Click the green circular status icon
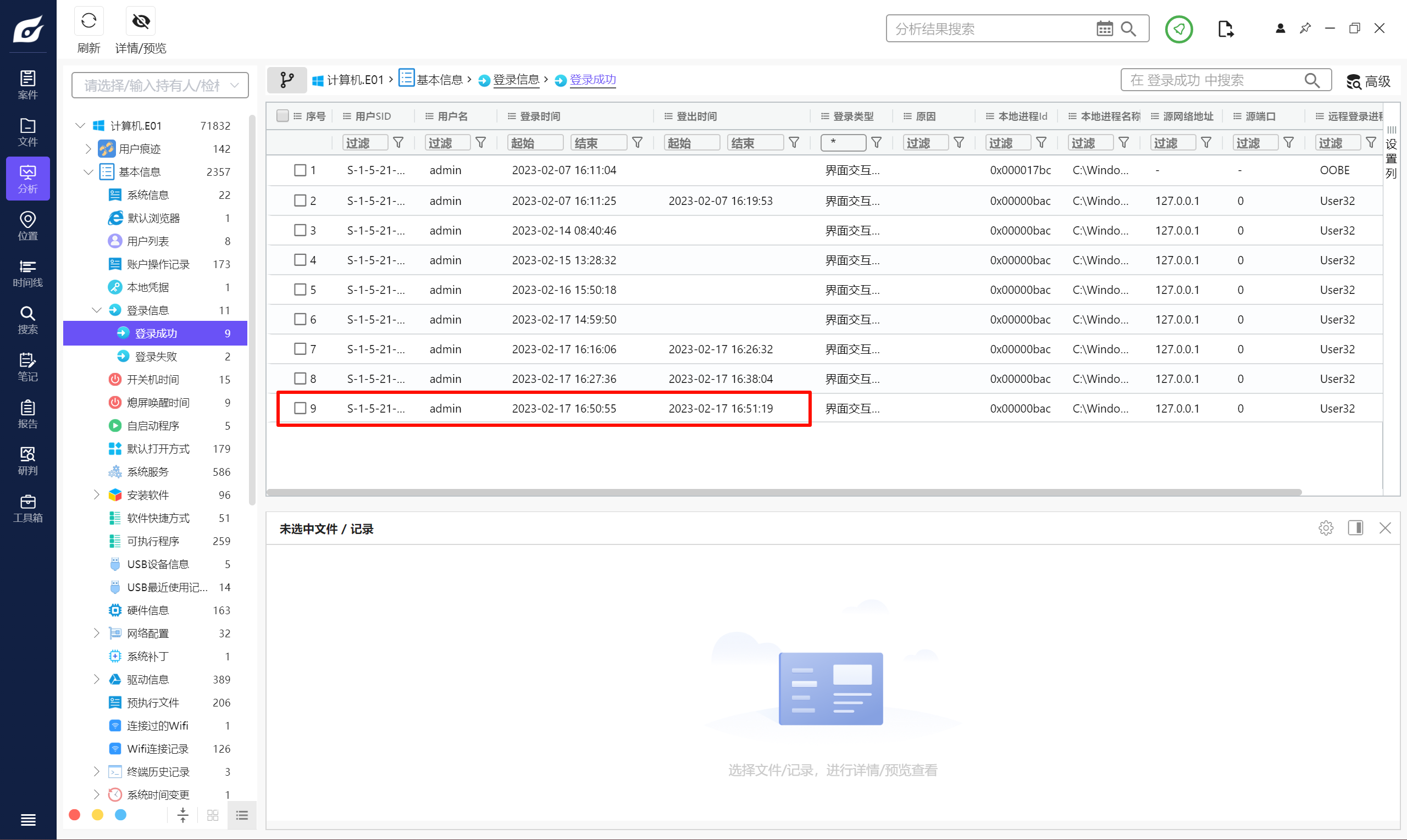The image size is (1407, 840). click(x=1179, y=29)
